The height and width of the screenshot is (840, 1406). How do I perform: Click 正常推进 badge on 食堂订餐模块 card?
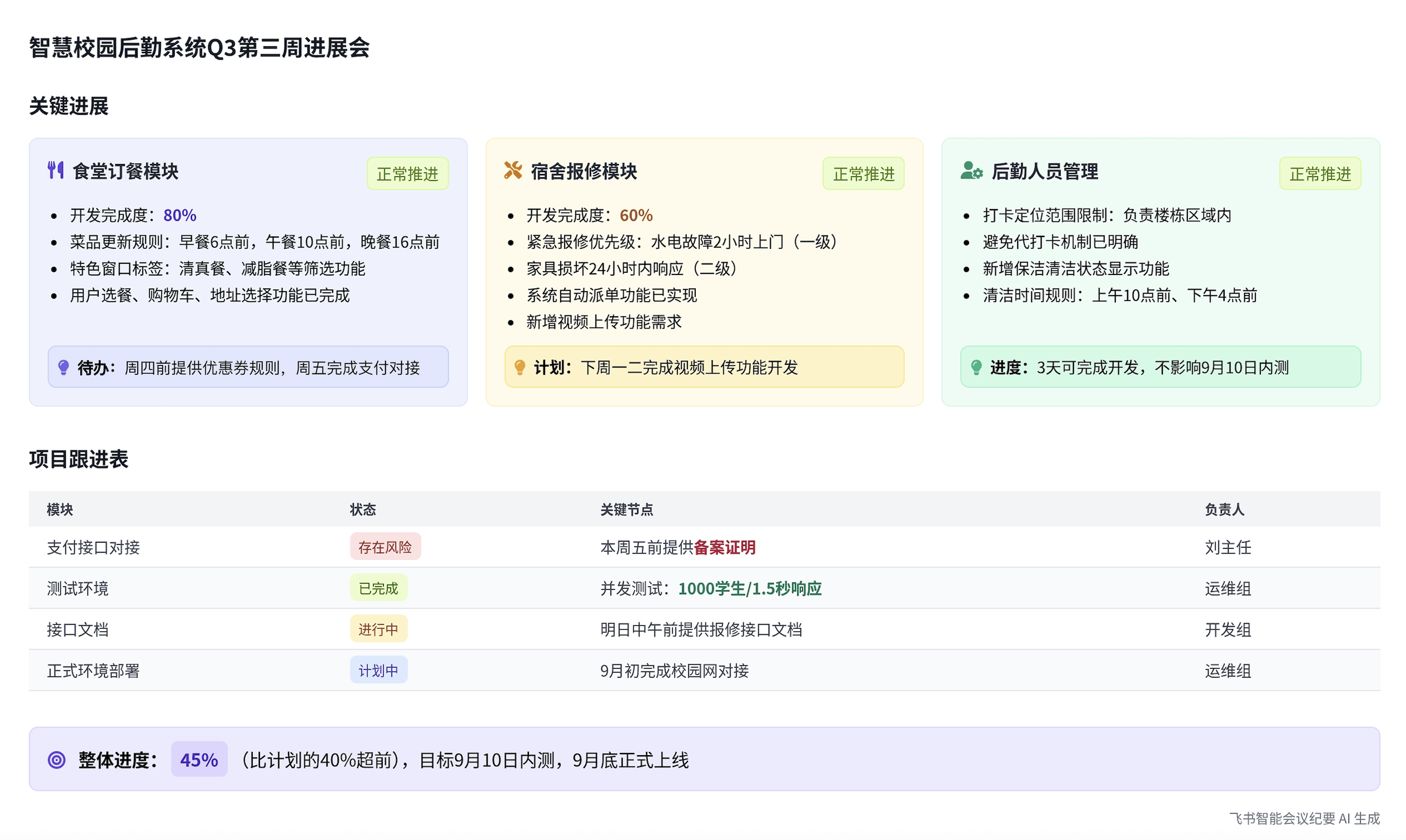pos(407,174)
